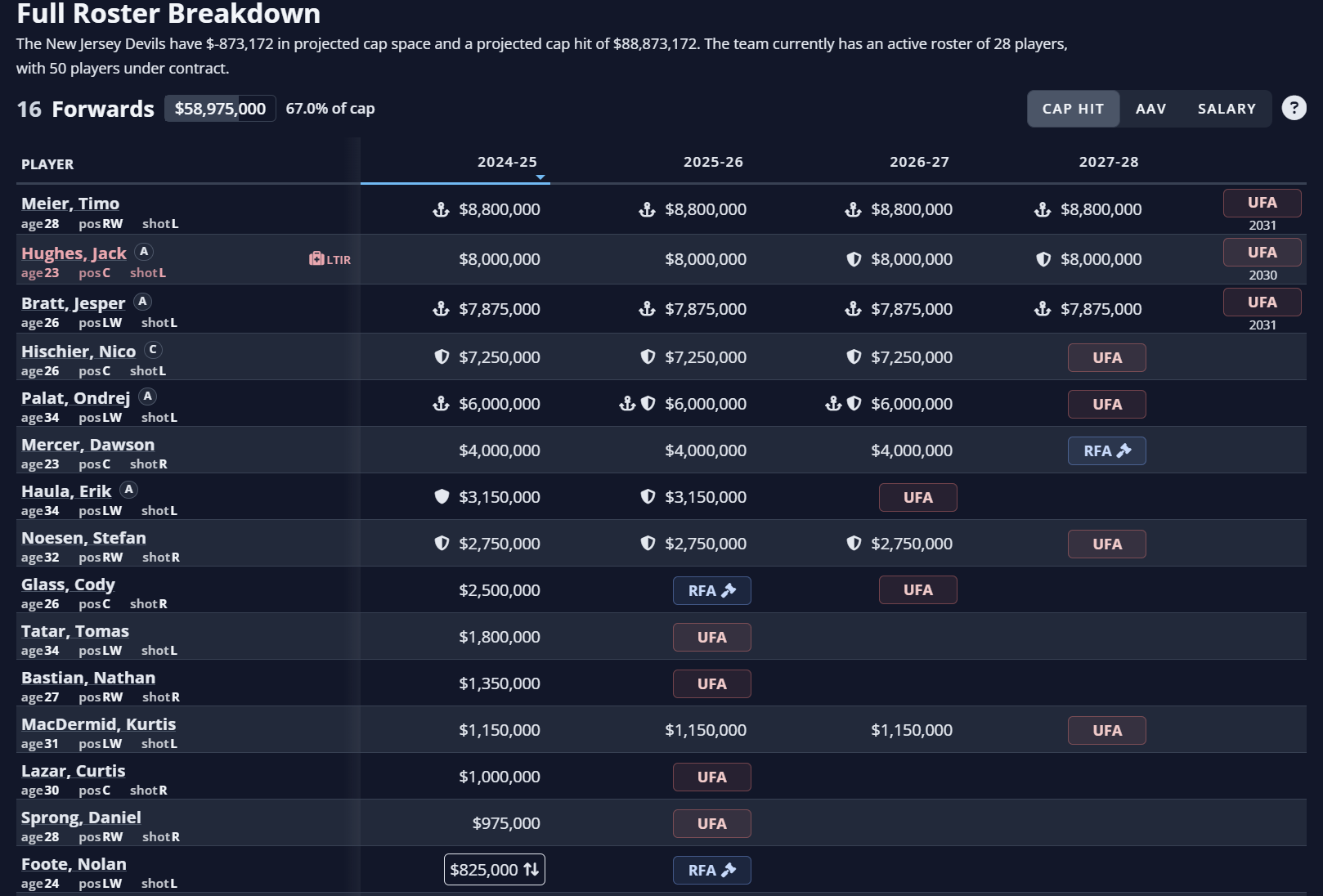Switch the view to SALARY
Viewport: 1323px width, 896px height.
tap(1227, 109)
